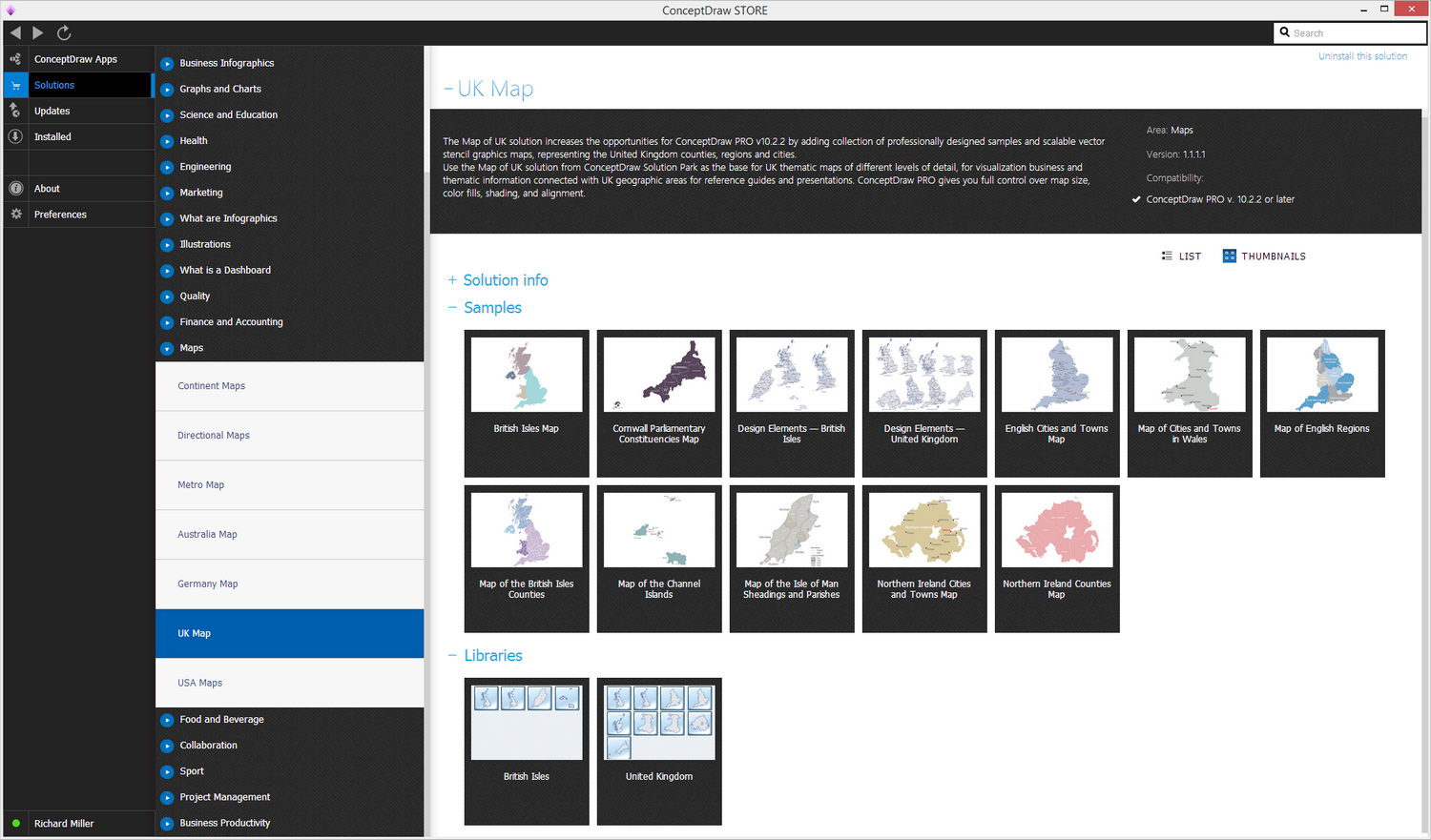Select the Metro Map solution

point(289,485)
